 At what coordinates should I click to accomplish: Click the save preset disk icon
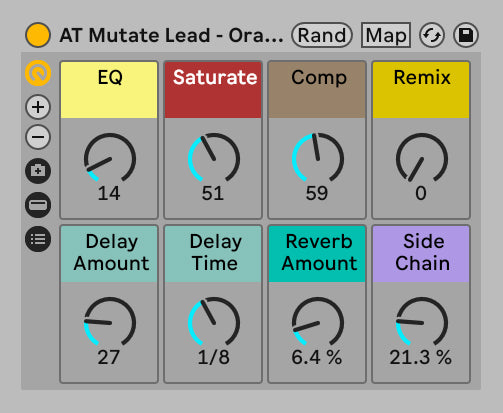[x=466, y=35]
